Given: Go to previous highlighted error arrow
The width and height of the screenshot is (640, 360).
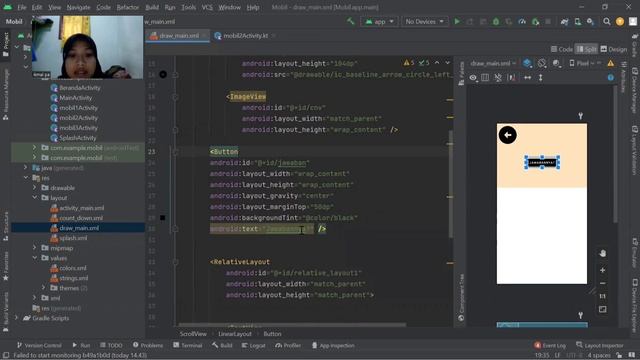Looking at the screenshot, I should (x=437, y=63).
